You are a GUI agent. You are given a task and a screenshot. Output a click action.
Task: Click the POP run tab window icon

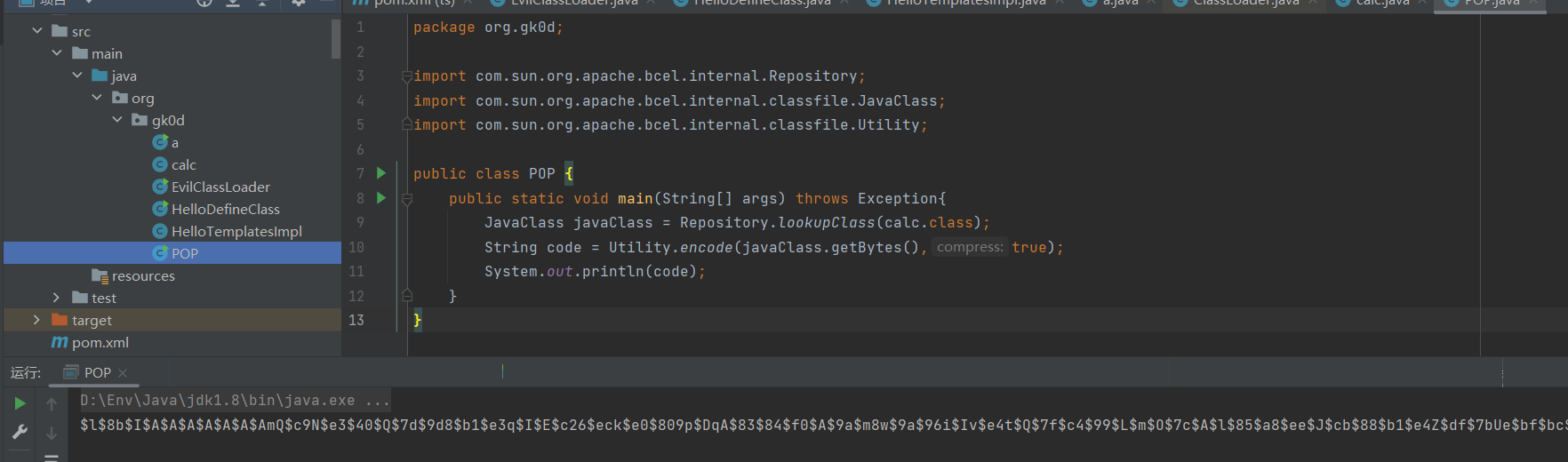(x=71, y=372)
